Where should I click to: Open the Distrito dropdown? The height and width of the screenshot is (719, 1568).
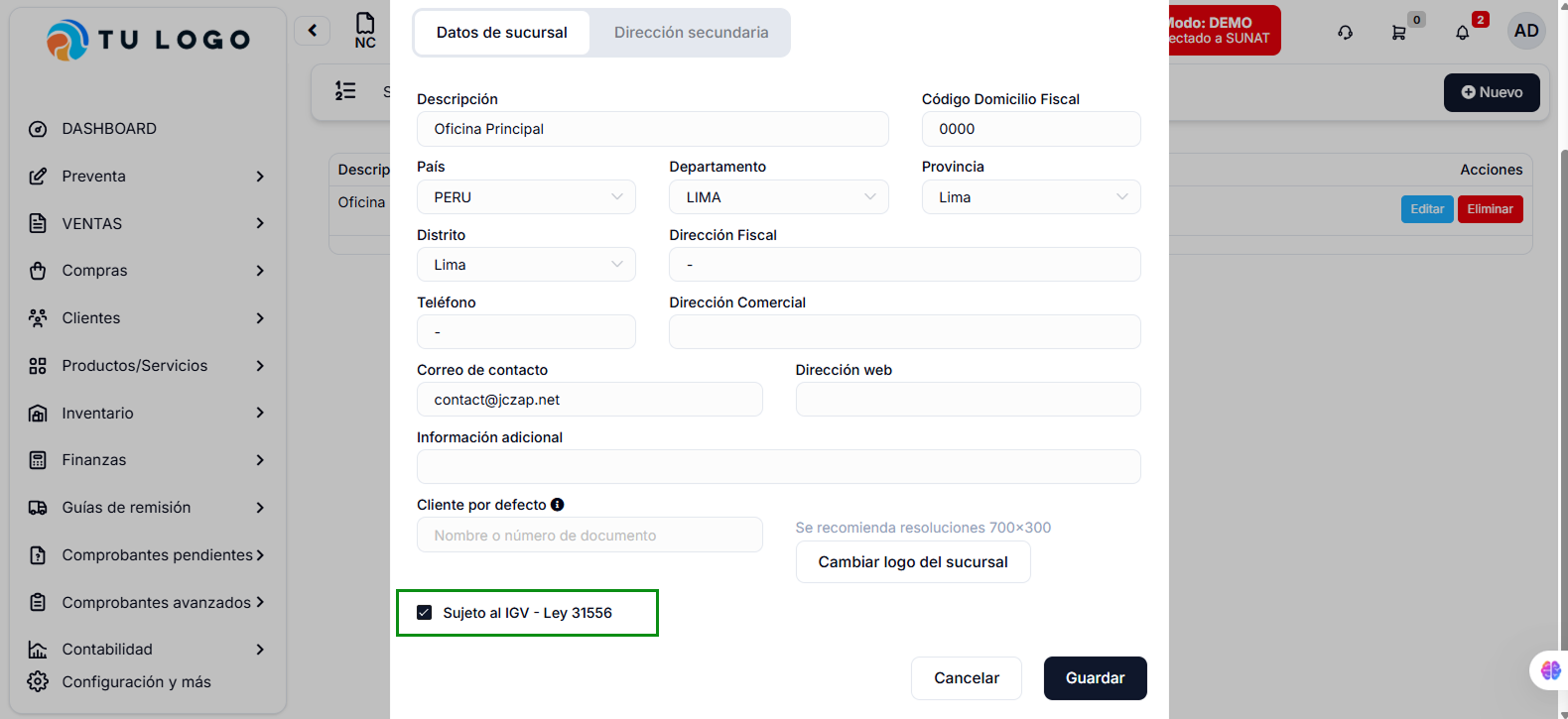(x=526, y=265)
